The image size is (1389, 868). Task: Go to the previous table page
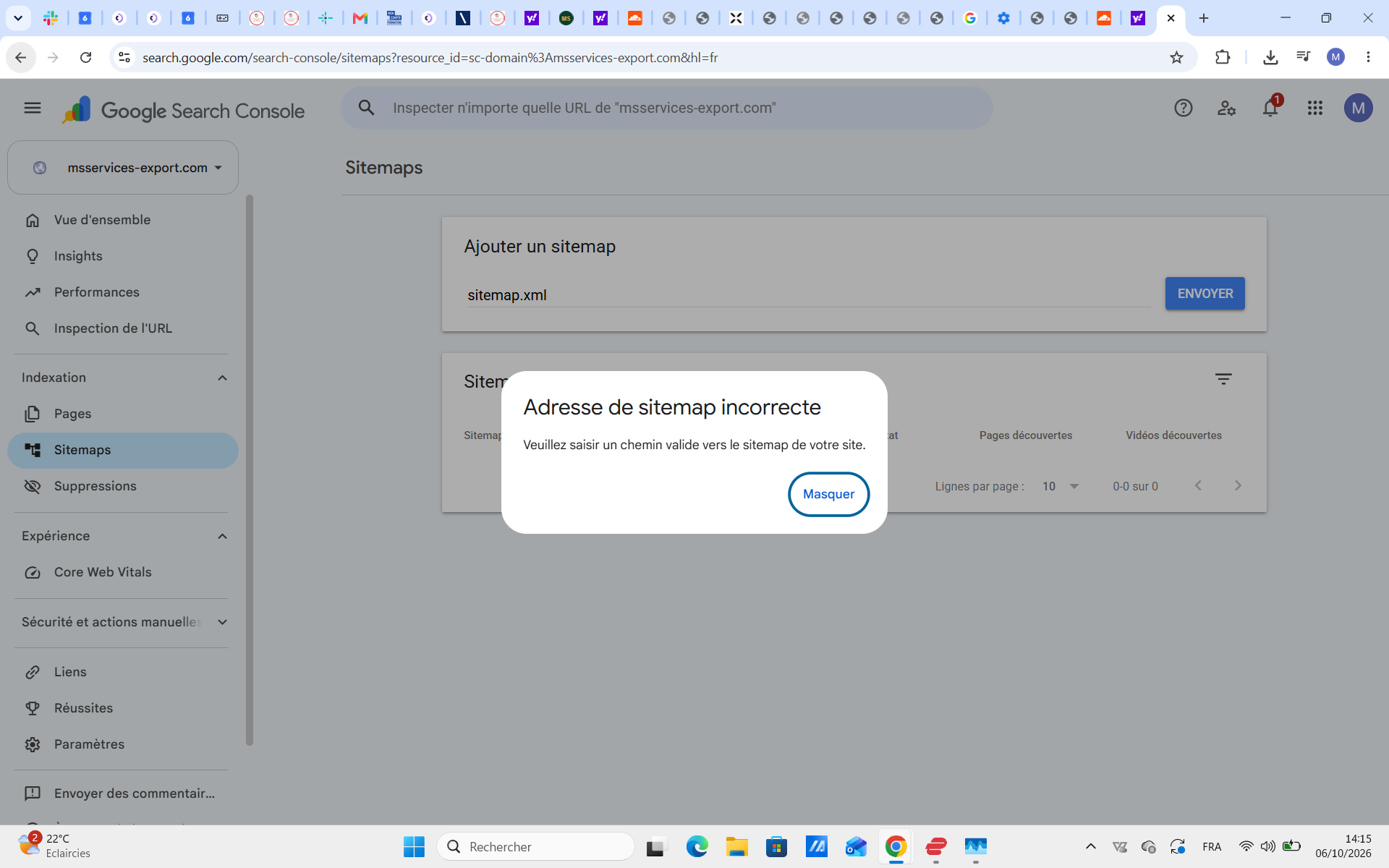click(1198, 486)
